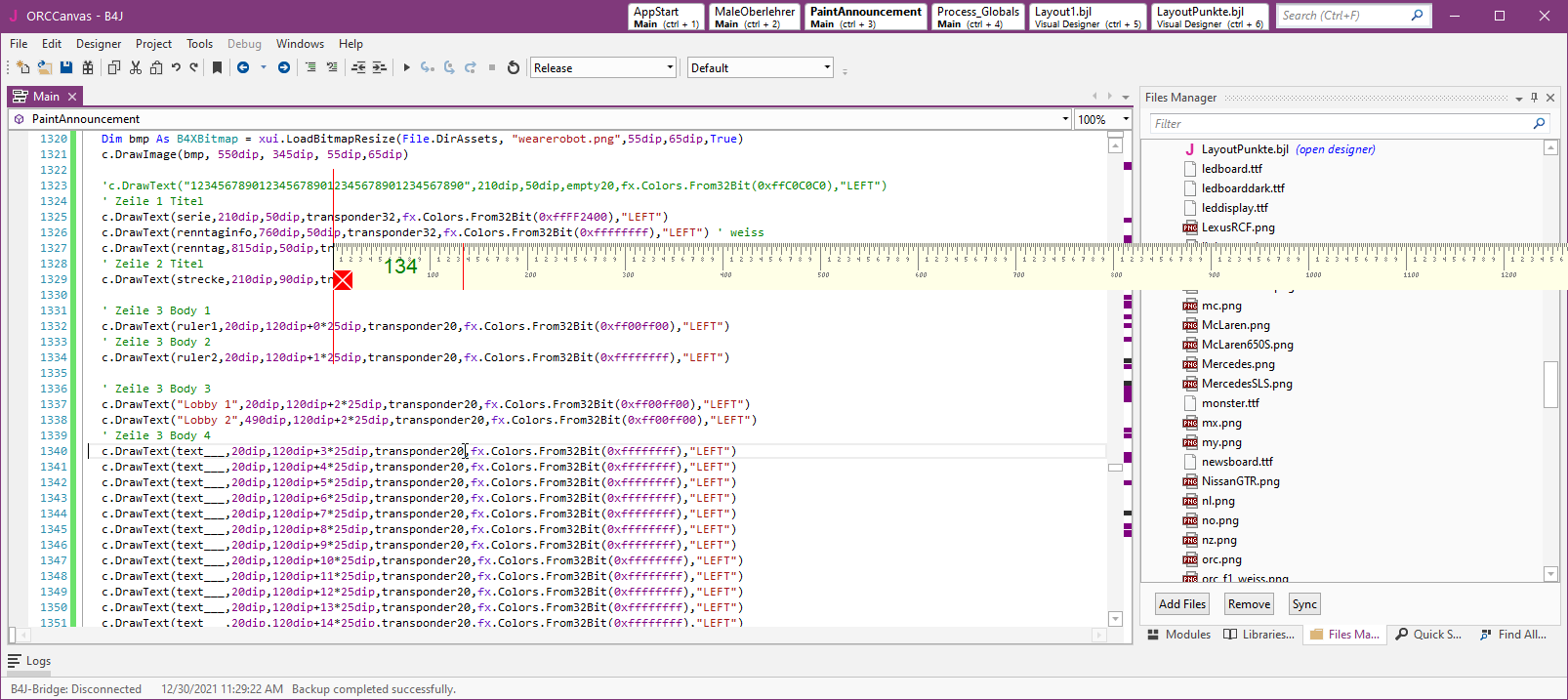The width and height of the screenshot is (1568, 700).
Task: Click the Navigate Backward arrow icon
Action: [x=243, y=67]
